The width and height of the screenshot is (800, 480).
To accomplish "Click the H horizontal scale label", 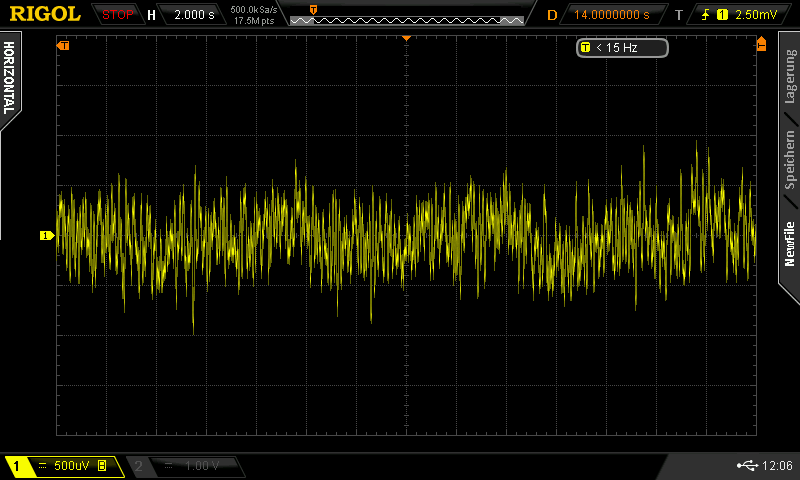I will pos(151,15).
